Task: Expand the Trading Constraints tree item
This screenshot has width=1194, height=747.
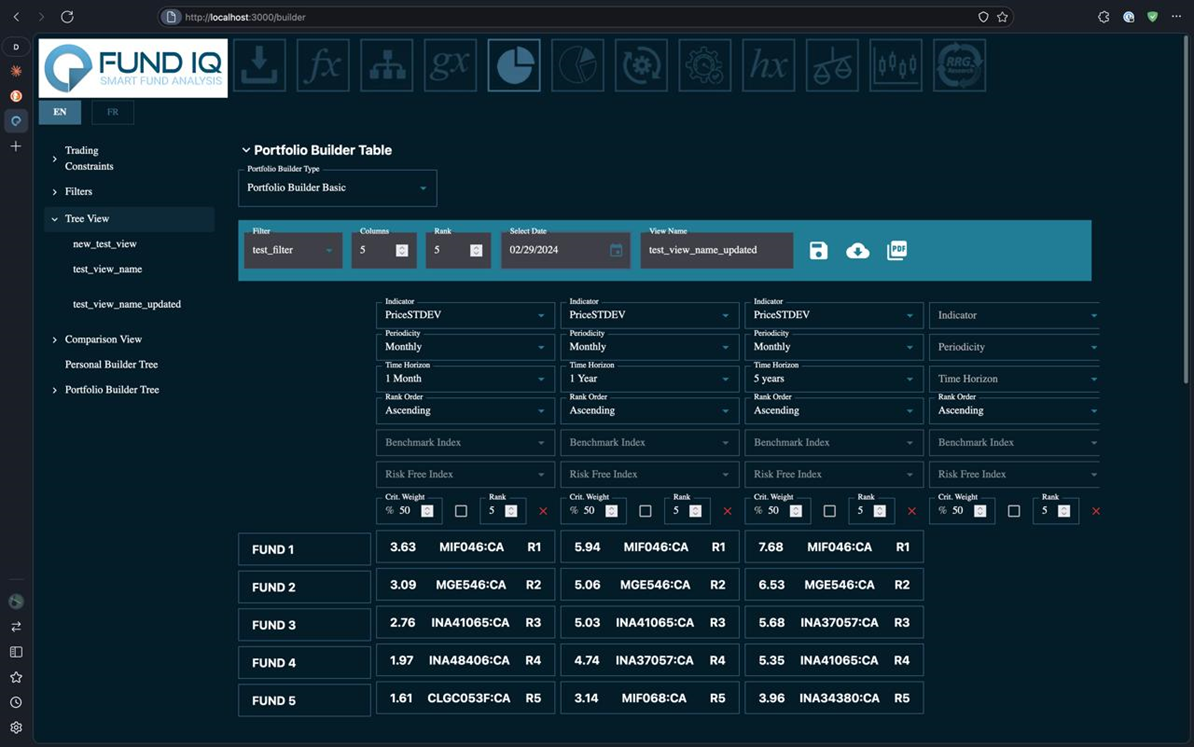Action: 89,158
